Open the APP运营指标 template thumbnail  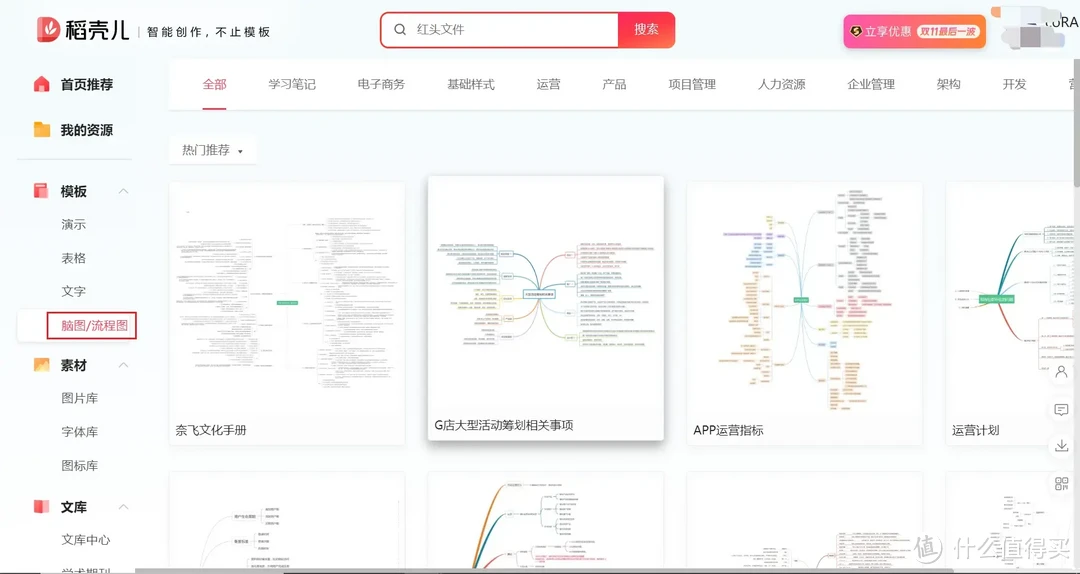pyautogui.click(x=804, y=299)
